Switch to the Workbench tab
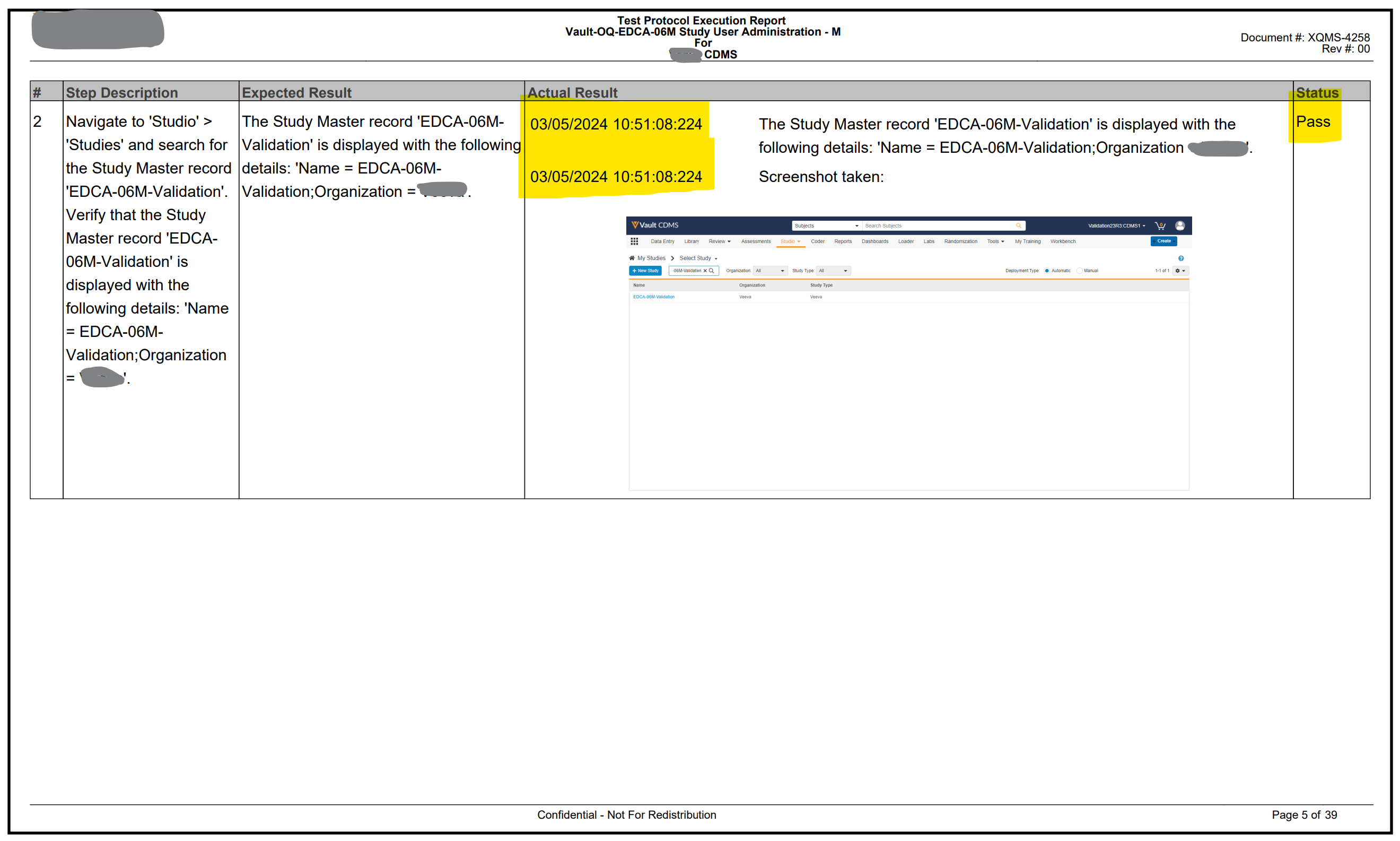Screen dimensions: 1400x841 (1063, 241)
